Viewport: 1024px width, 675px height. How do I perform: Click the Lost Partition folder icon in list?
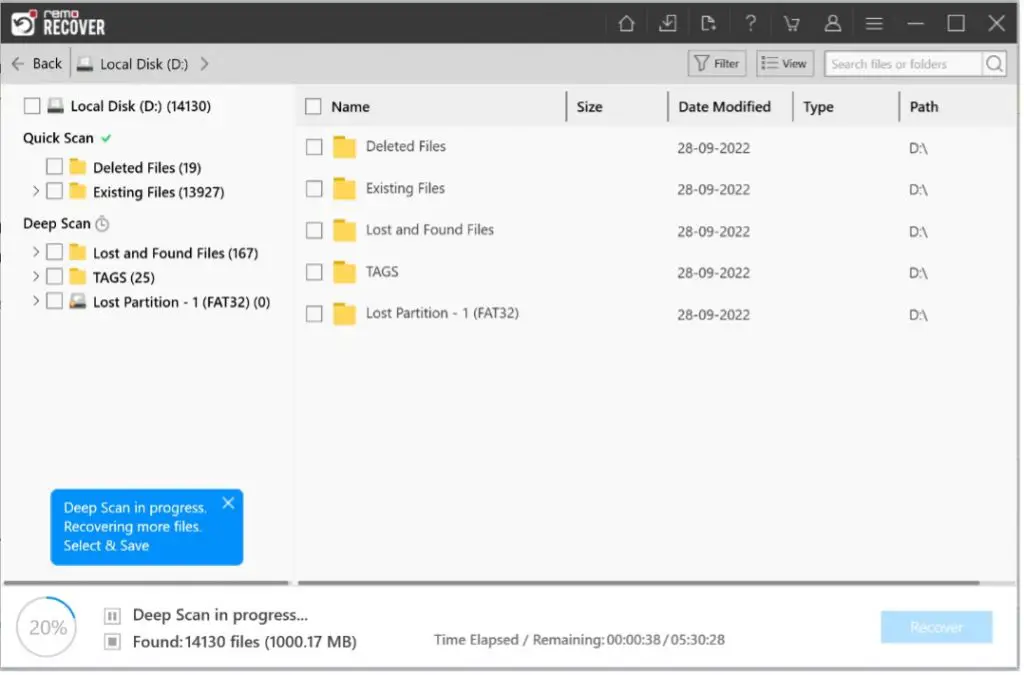(345, 315)
